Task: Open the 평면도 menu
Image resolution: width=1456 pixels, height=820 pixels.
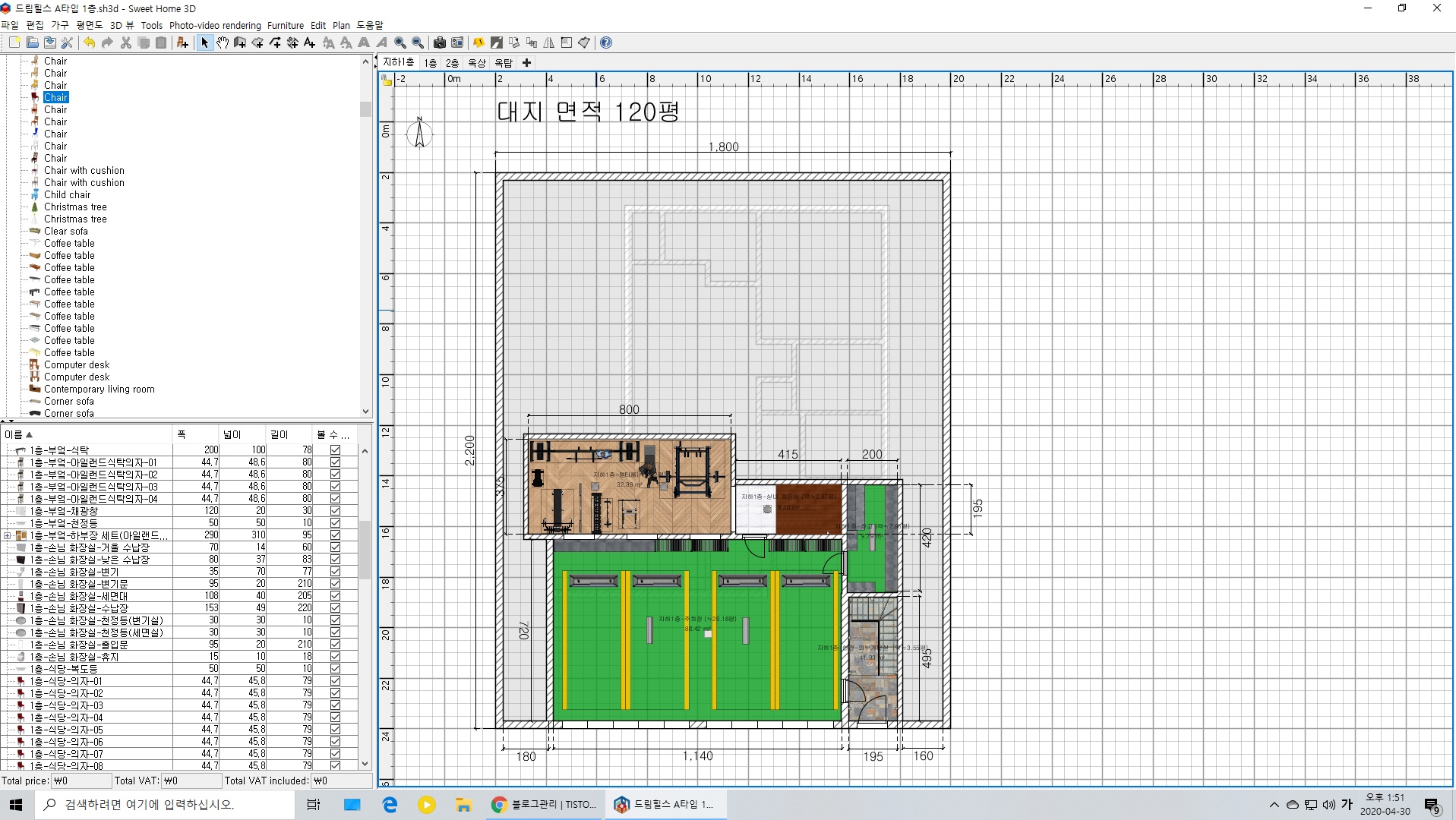Action: coord(89,25)
